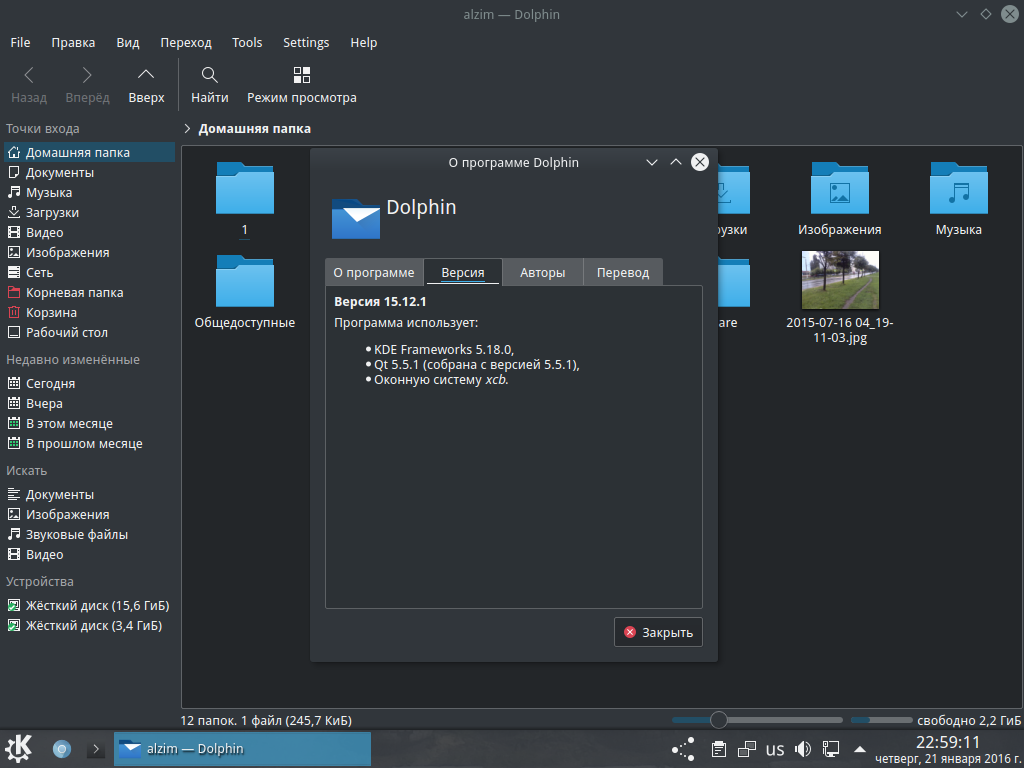The width and height of the screenshot is (1024, 768).
Task: Select the Общедоступные folder
Action: (245, 291)
